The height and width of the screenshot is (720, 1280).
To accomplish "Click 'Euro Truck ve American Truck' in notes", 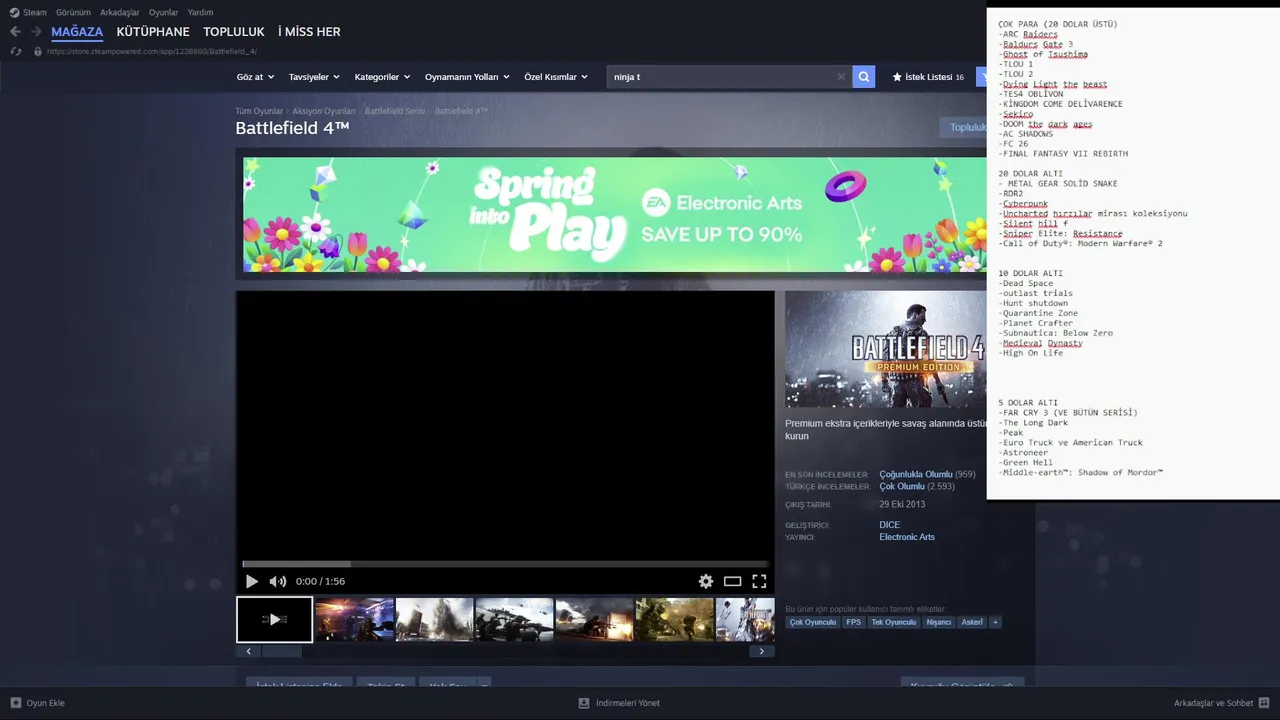I will [x=1071, y=443].
